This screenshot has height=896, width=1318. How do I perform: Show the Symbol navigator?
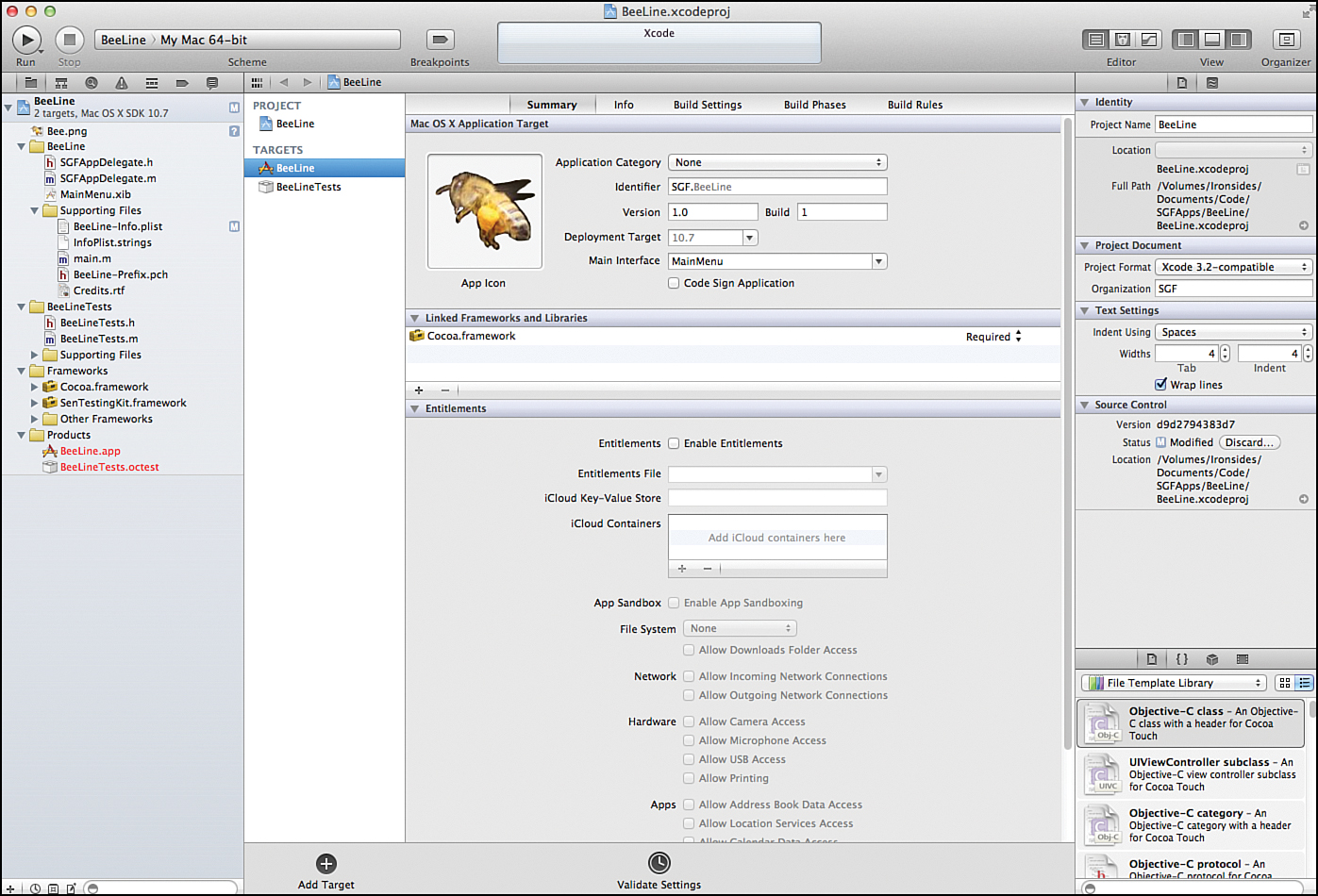coord(61,83)
